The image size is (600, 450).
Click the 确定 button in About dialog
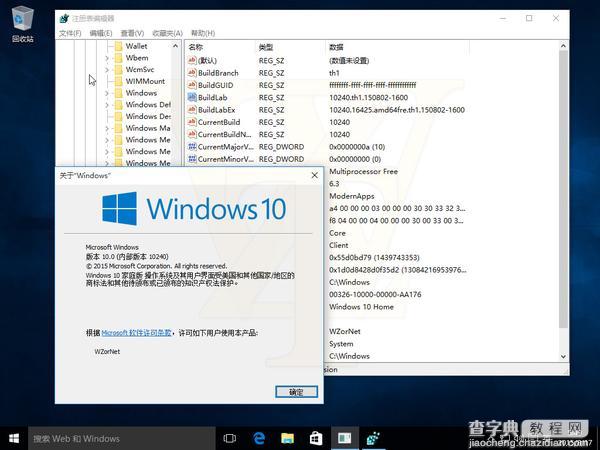pos(297,391)
